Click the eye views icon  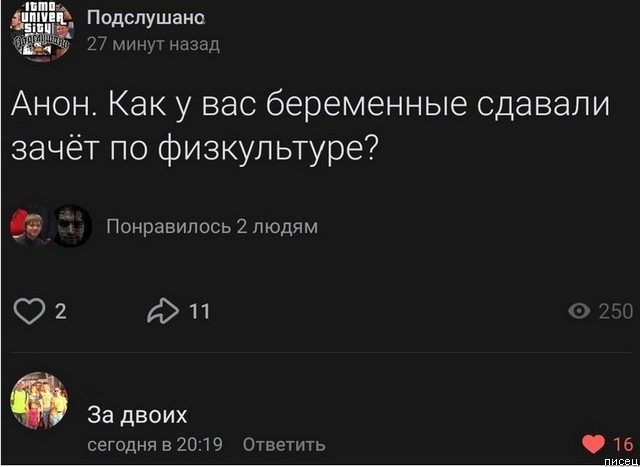pos(578,312)
